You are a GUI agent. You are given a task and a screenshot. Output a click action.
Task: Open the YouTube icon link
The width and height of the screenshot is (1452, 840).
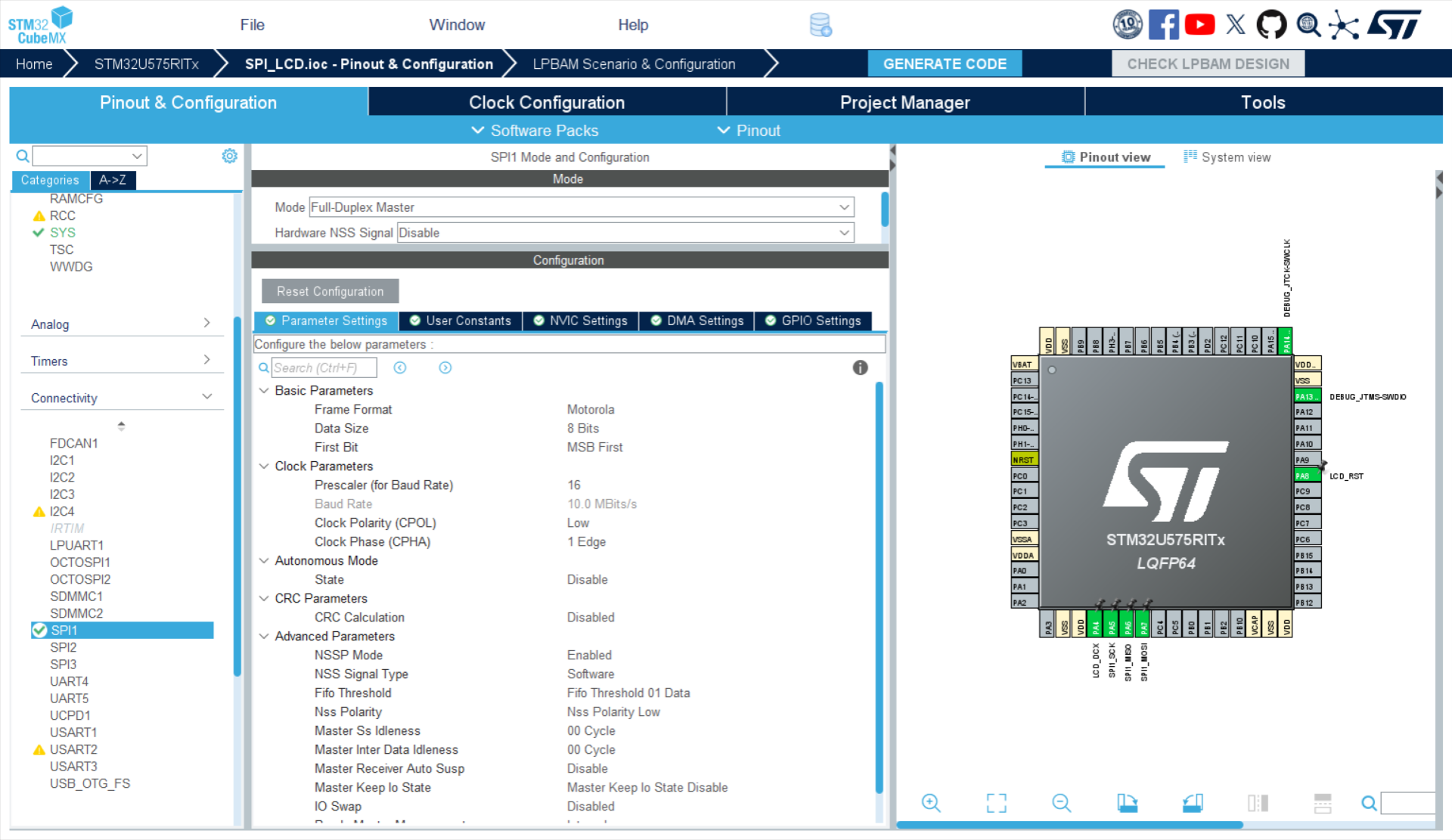[1199, 25]
